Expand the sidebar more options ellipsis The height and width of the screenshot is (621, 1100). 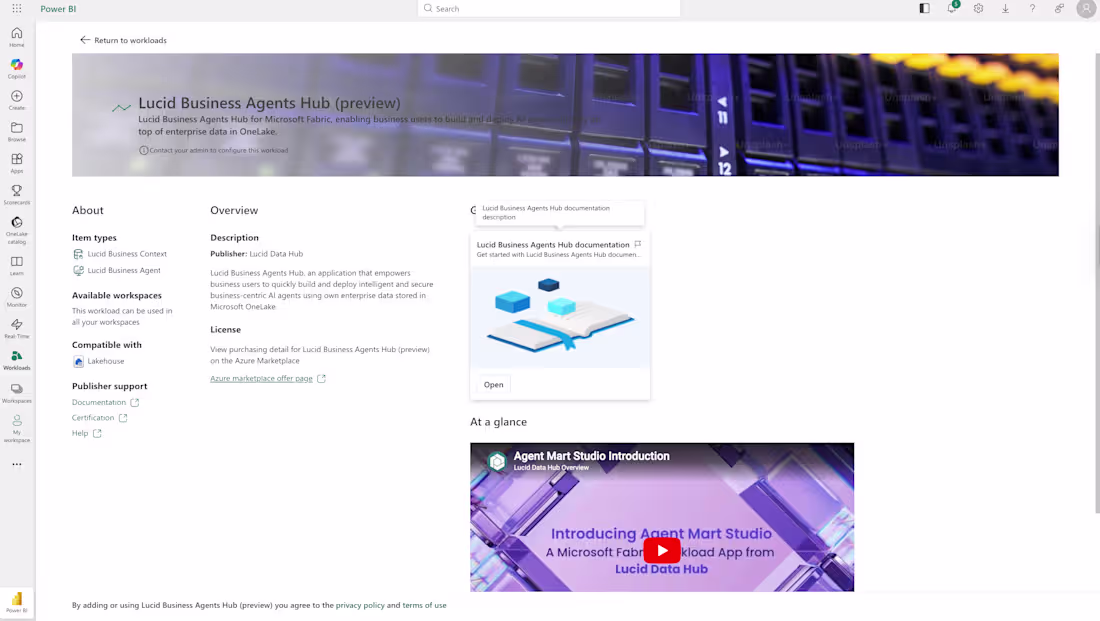pyautogui.click(x=17, y=464)
